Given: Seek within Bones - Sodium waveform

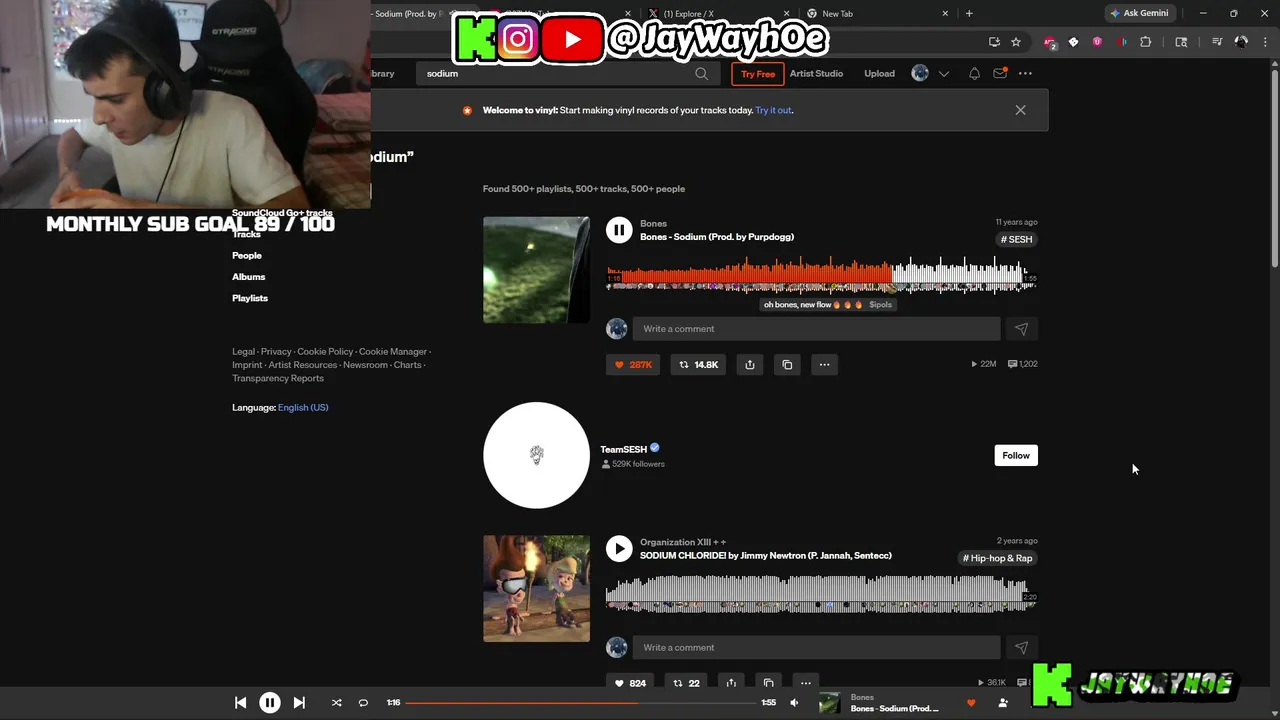Looking at the screenshot, I should tap(820, 273).
